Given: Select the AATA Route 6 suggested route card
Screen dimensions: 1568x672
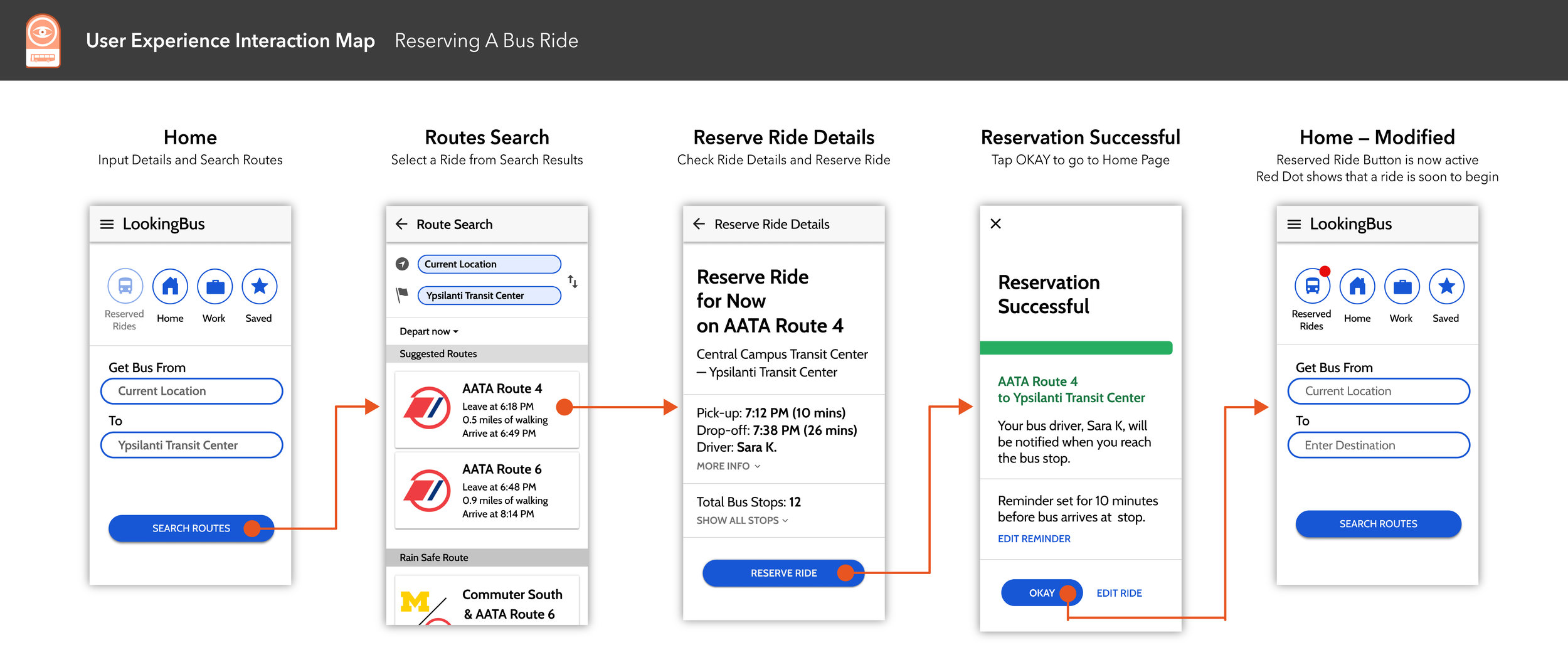Looking at the screenshot, I should [x=487, y=491].
